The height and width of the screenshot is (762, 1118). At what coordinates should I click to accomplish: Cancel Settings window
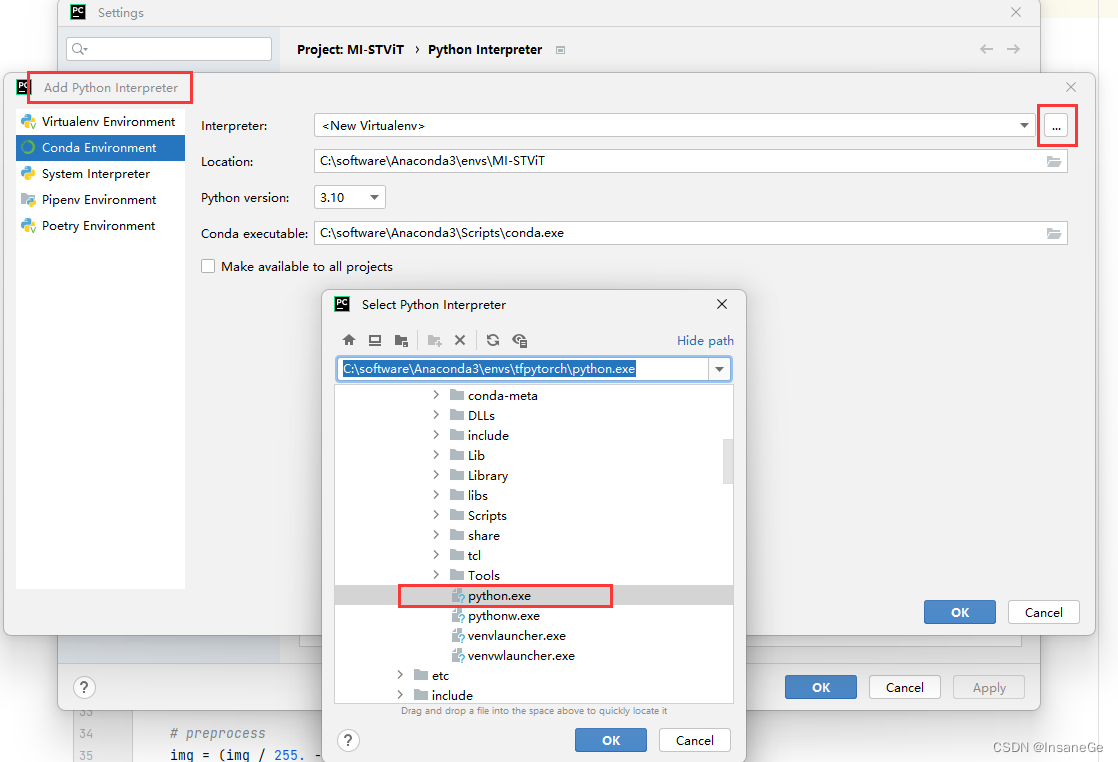click(x=905, y=687)
